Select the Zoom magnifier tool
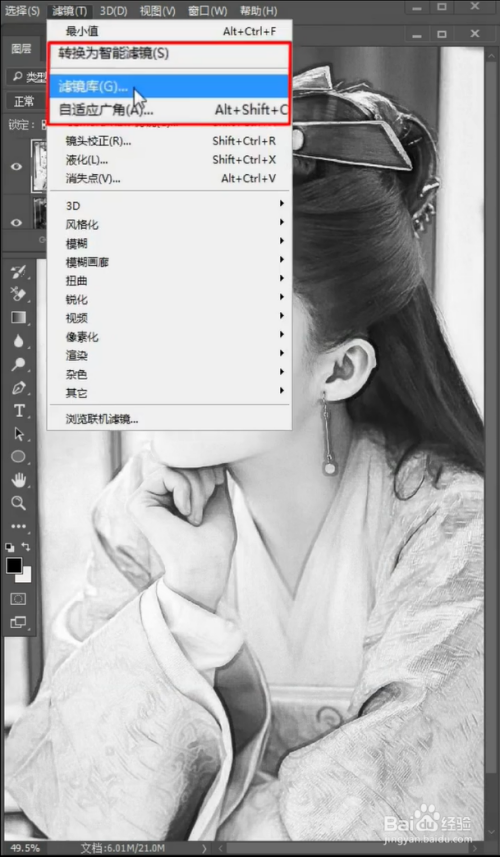500x857 pixels. click(x=19, y=503)
